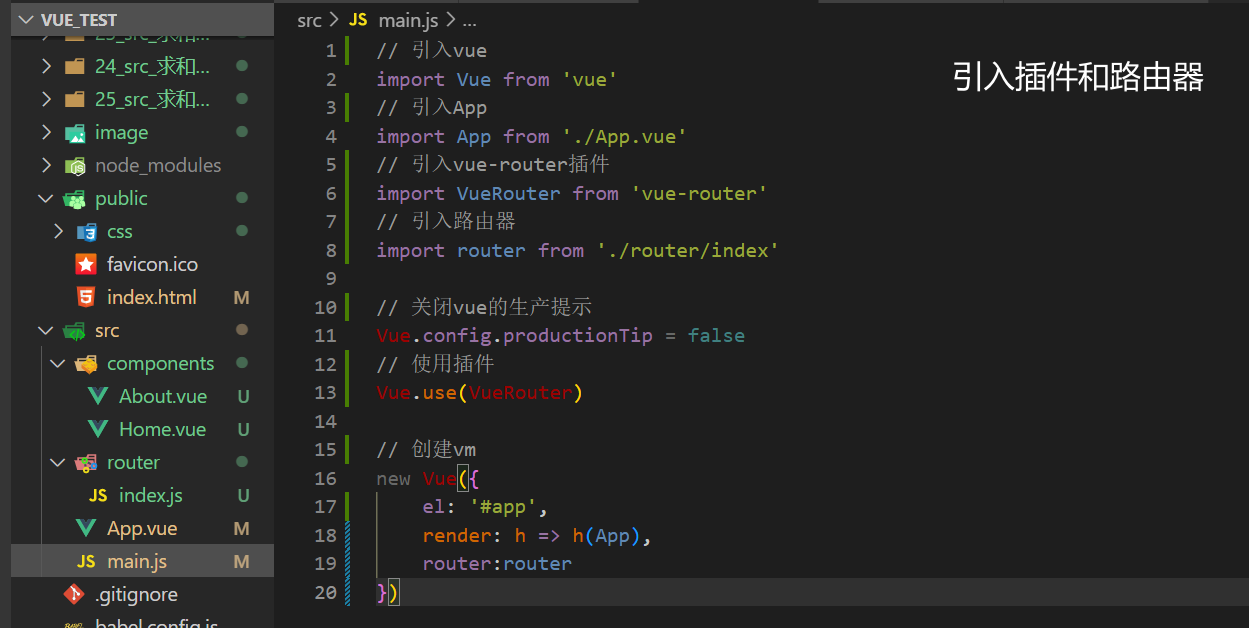Click 'vue-router' string on line 6
The image size is (1249, 628).
tap(699, 193)
